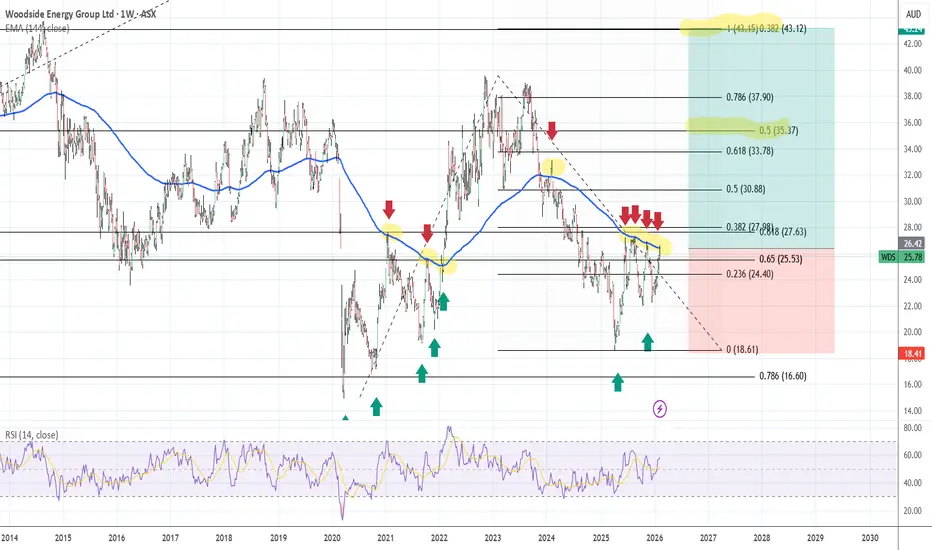Select the 0.5 (35.37) Fibonacci label
This screenshot has width=932, height=550.
pos(779,130)
